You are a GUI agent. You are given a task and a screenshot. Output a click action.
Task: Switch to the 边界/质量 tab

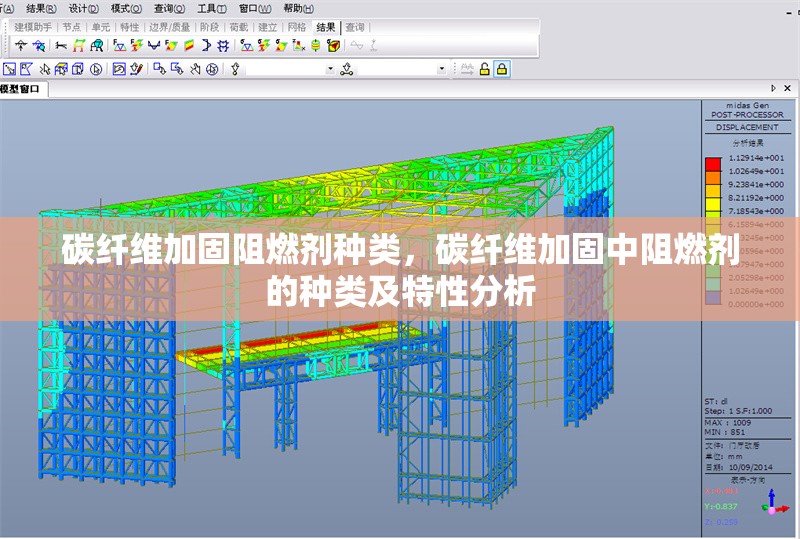(x=169, y=27)
